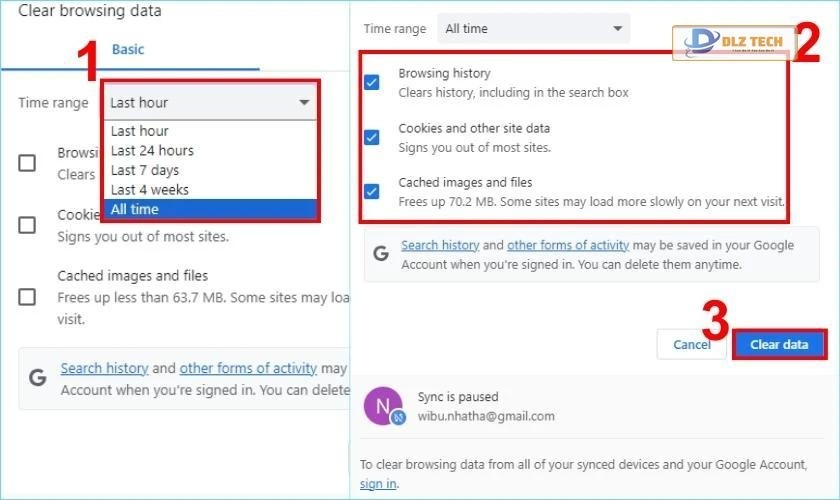Image resolution: width=840 pixels, height=500 pixels.
Task: Click the sign in link
Action: click(378, 483)
